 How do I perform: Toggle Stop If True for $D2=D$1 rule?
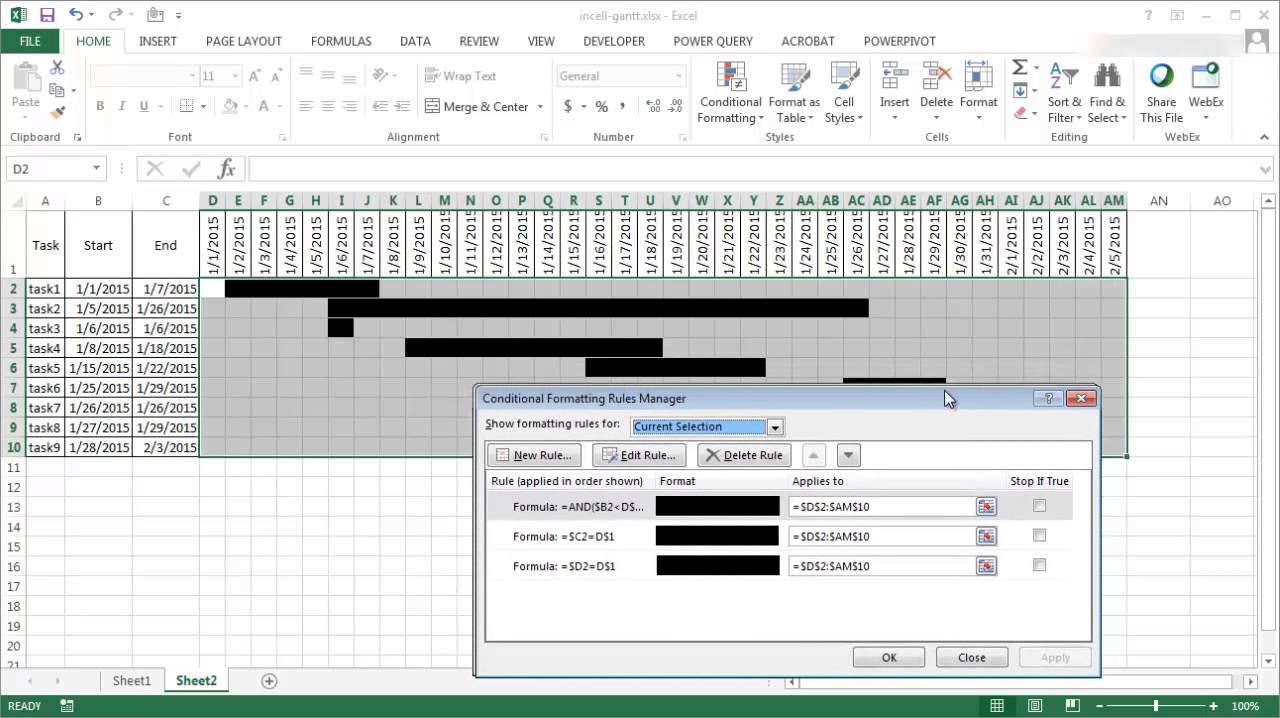tap(1039, 566)
